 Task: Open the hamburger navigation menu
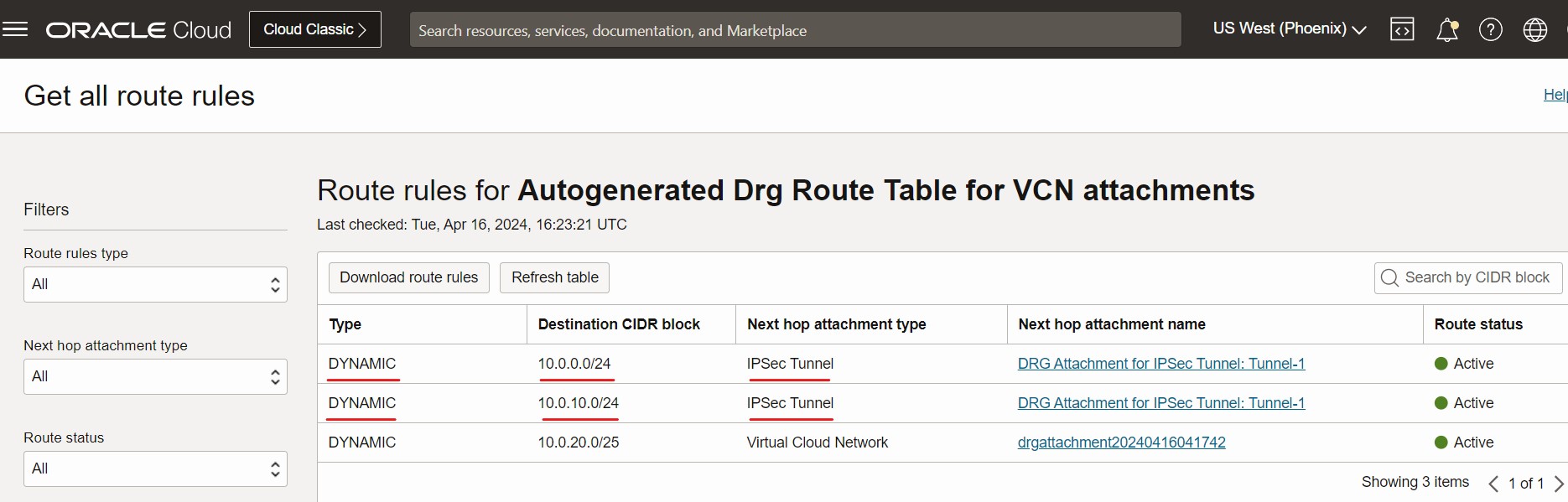click(15, 30)
